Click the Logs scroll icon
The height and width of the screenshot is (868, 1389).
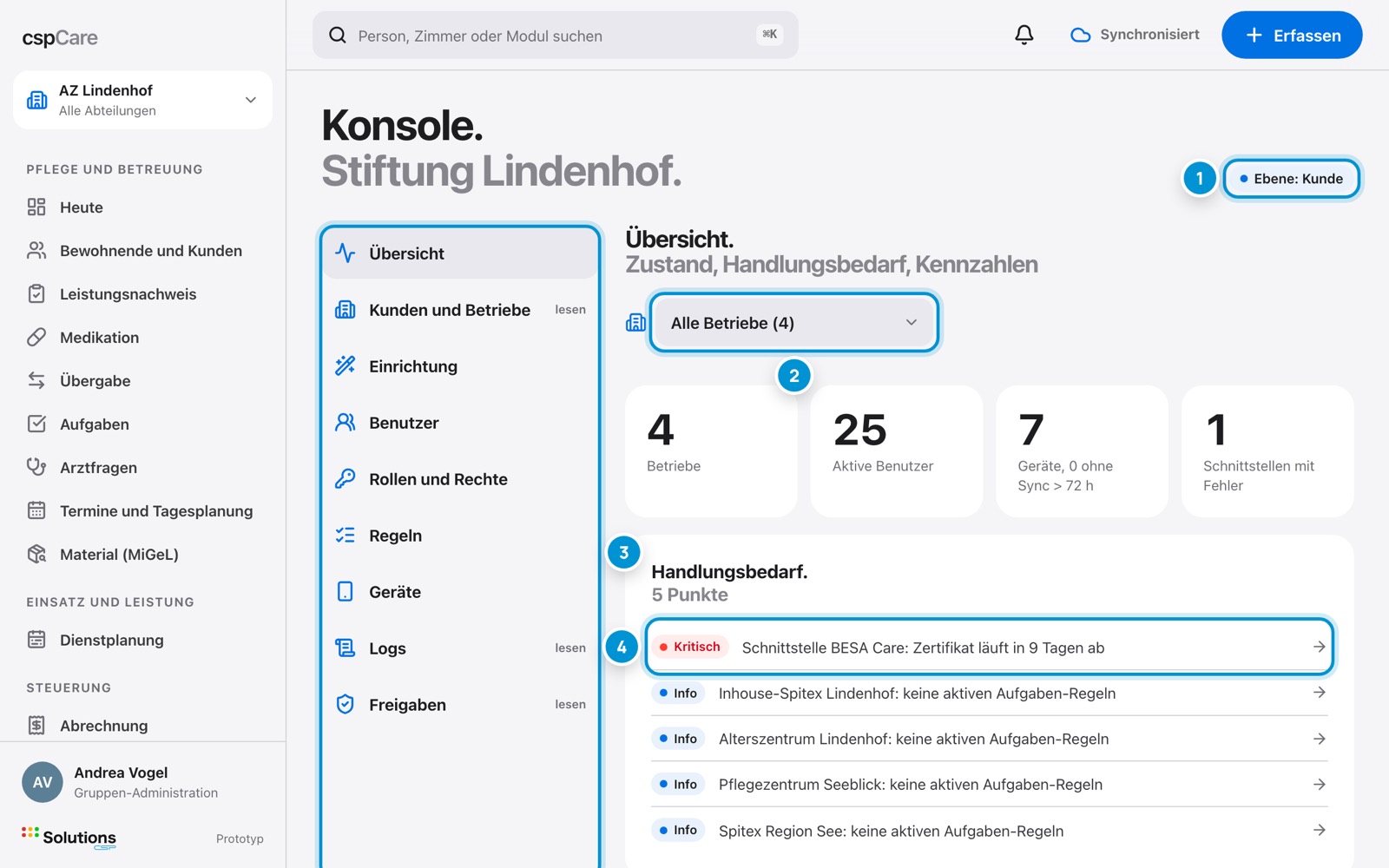click(346, 648)
